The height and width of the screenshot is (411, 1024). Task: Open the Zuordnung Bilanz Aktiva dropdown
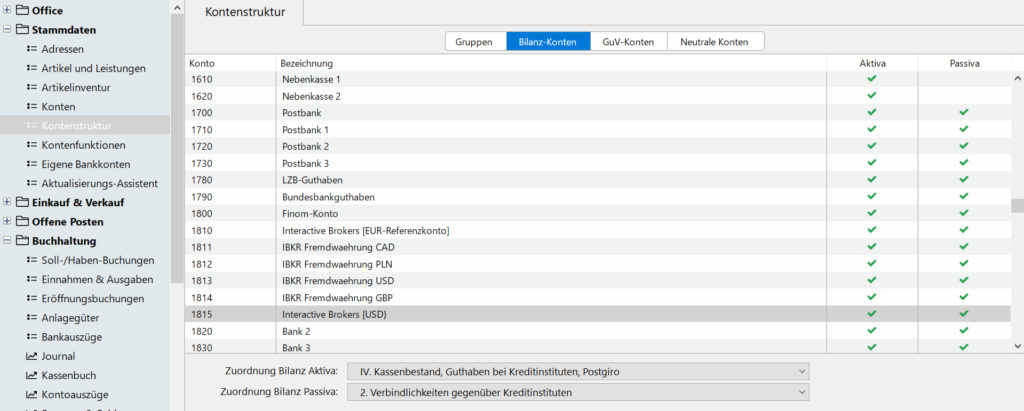pos(577,372)
